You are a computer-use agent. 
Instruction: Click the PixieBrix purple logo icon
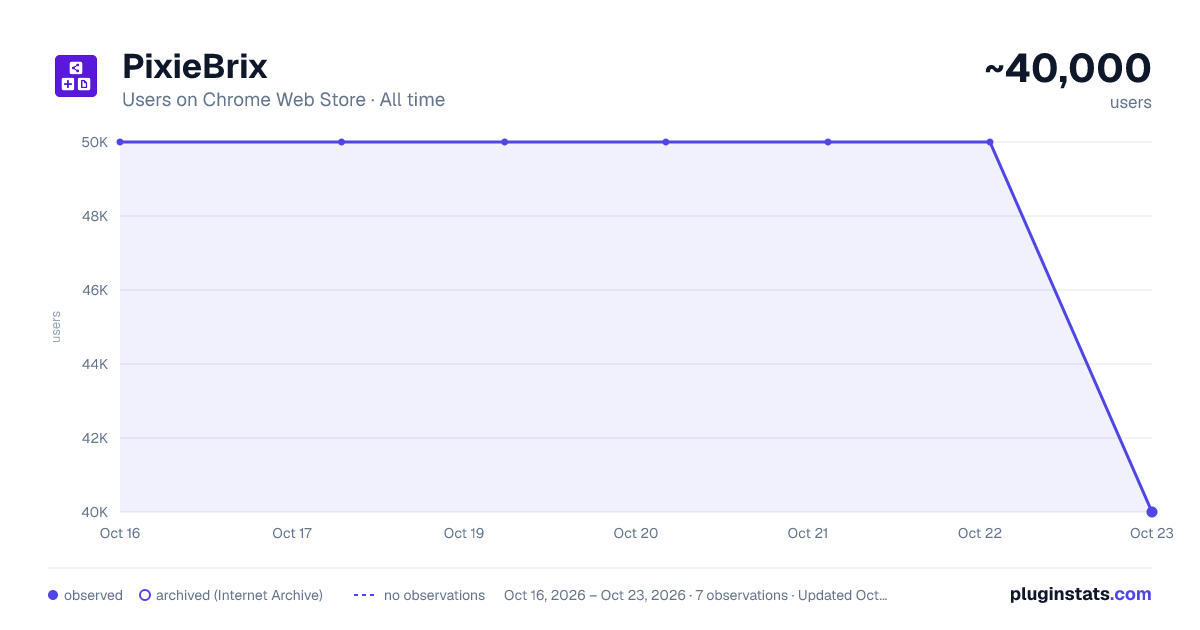[76, 76]
